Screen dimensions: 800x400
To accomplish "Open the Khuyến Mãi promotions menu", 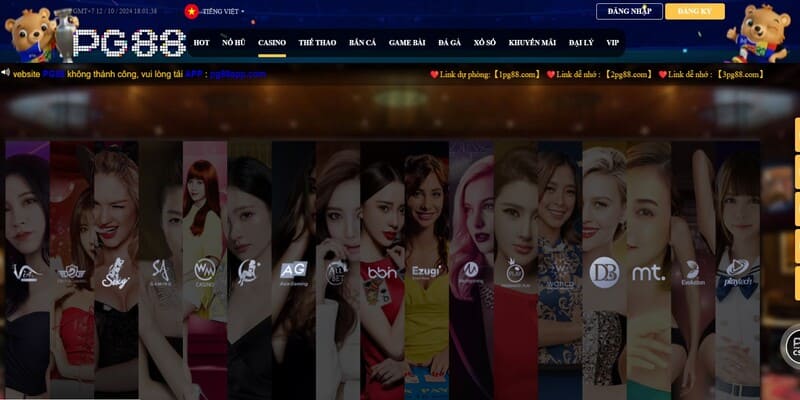I will click(532, 43).
